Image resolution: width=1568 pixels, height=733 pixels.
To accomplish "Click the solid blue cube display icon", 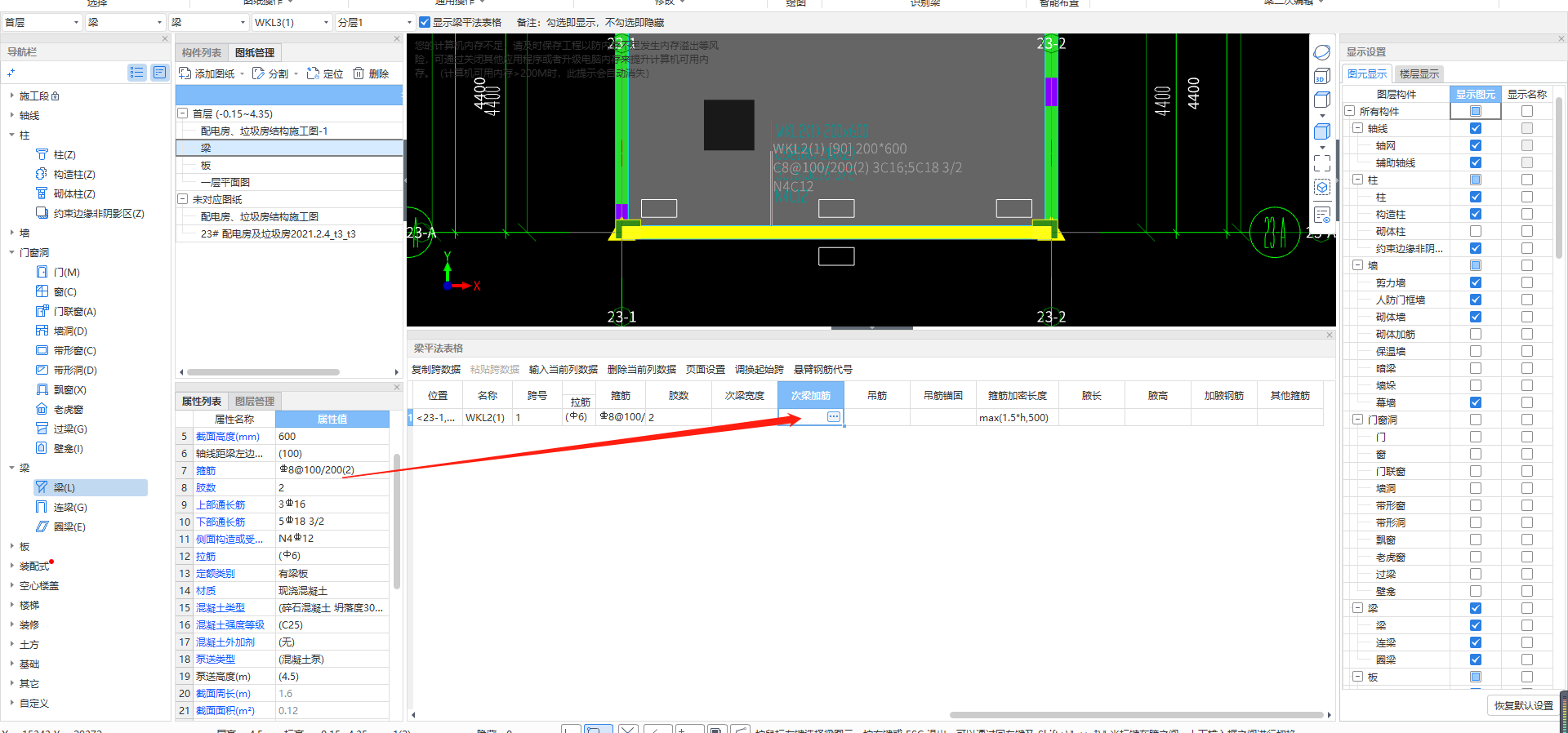I will click(1322, 131).
